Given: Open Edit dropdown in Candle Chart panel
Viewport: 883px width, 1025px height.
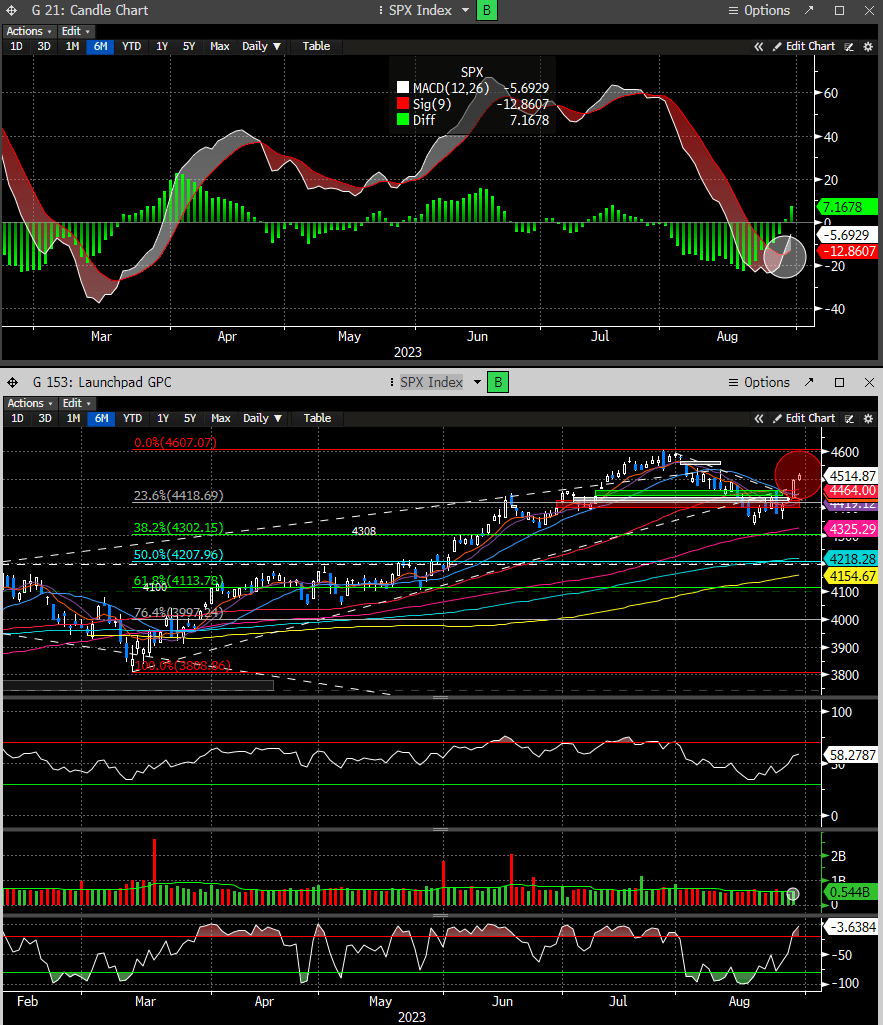Looking at the screenshot, I should (76, 31).
